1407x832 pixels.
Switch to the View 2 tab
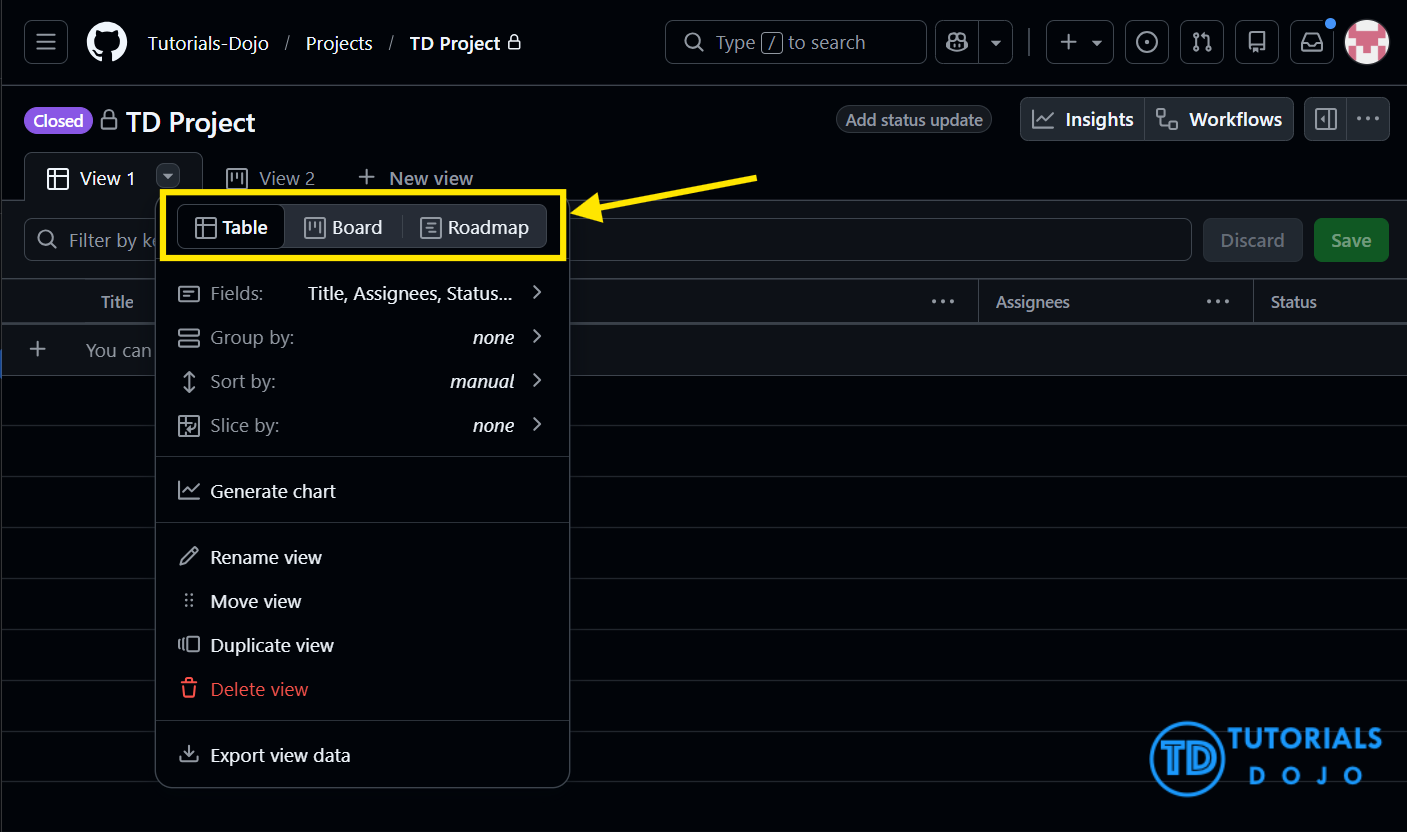tap(271, 177)
